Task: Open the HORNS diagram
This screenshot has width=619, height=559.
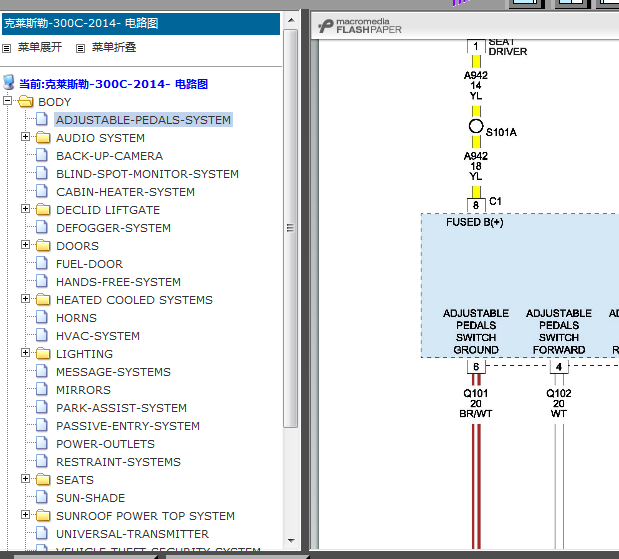Action: point(76,318)
